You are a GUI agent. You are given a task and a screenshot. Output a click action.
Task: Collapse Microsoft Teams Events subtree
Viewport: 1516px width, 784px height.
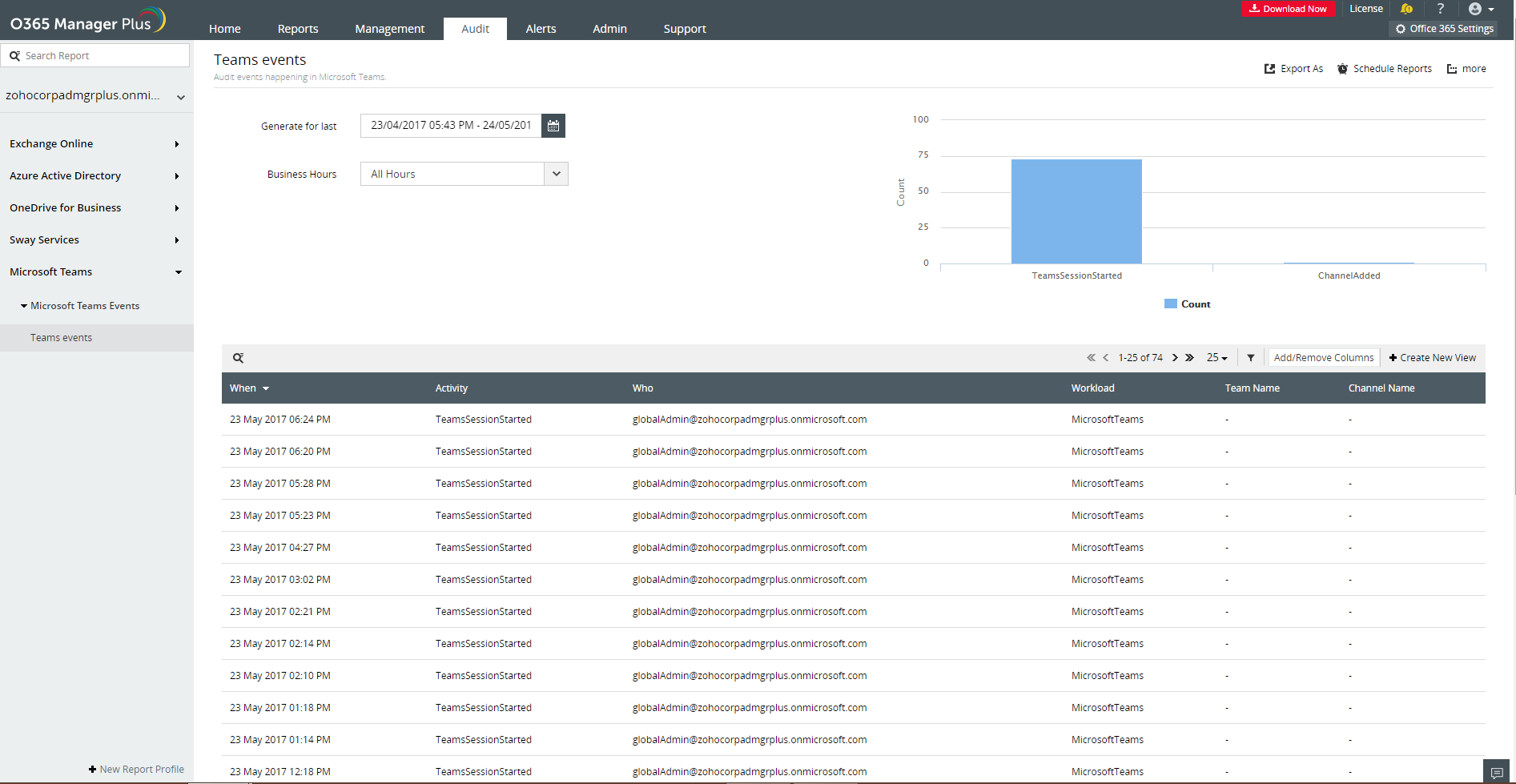click(80, 306)
